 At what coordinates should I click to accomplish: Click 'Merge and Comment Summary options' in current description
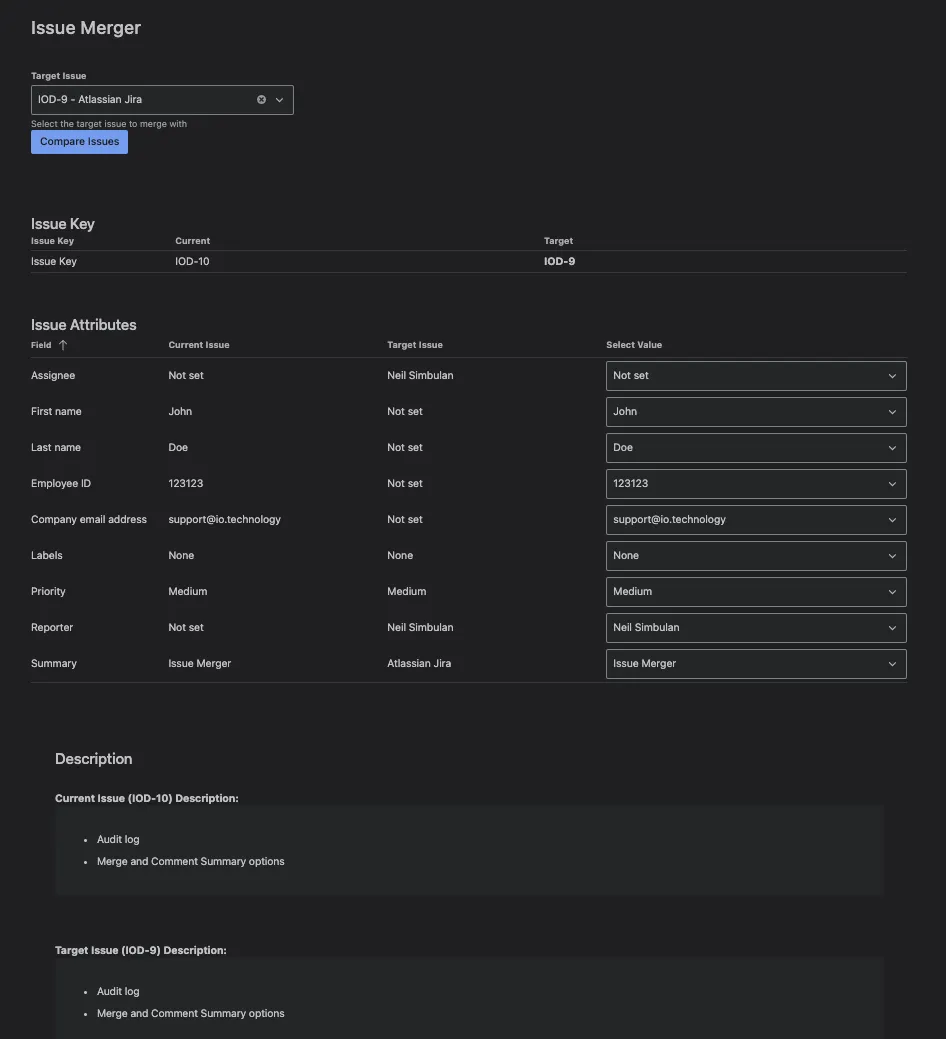click(x=191, y=861)
